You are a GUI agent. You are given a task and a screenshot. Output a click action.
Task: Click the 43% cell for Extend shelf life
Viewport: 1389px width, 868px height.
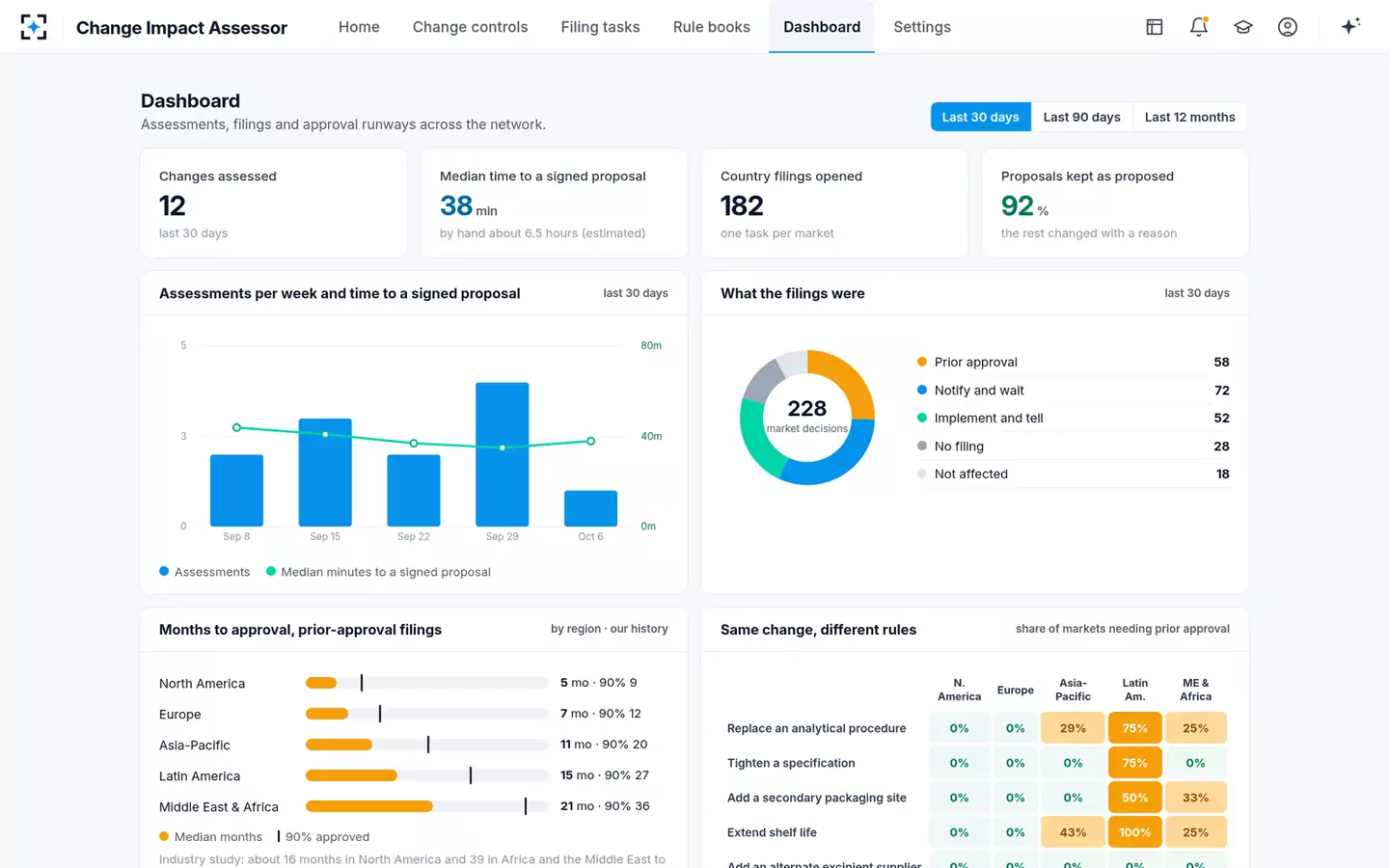coord(1073,832)
